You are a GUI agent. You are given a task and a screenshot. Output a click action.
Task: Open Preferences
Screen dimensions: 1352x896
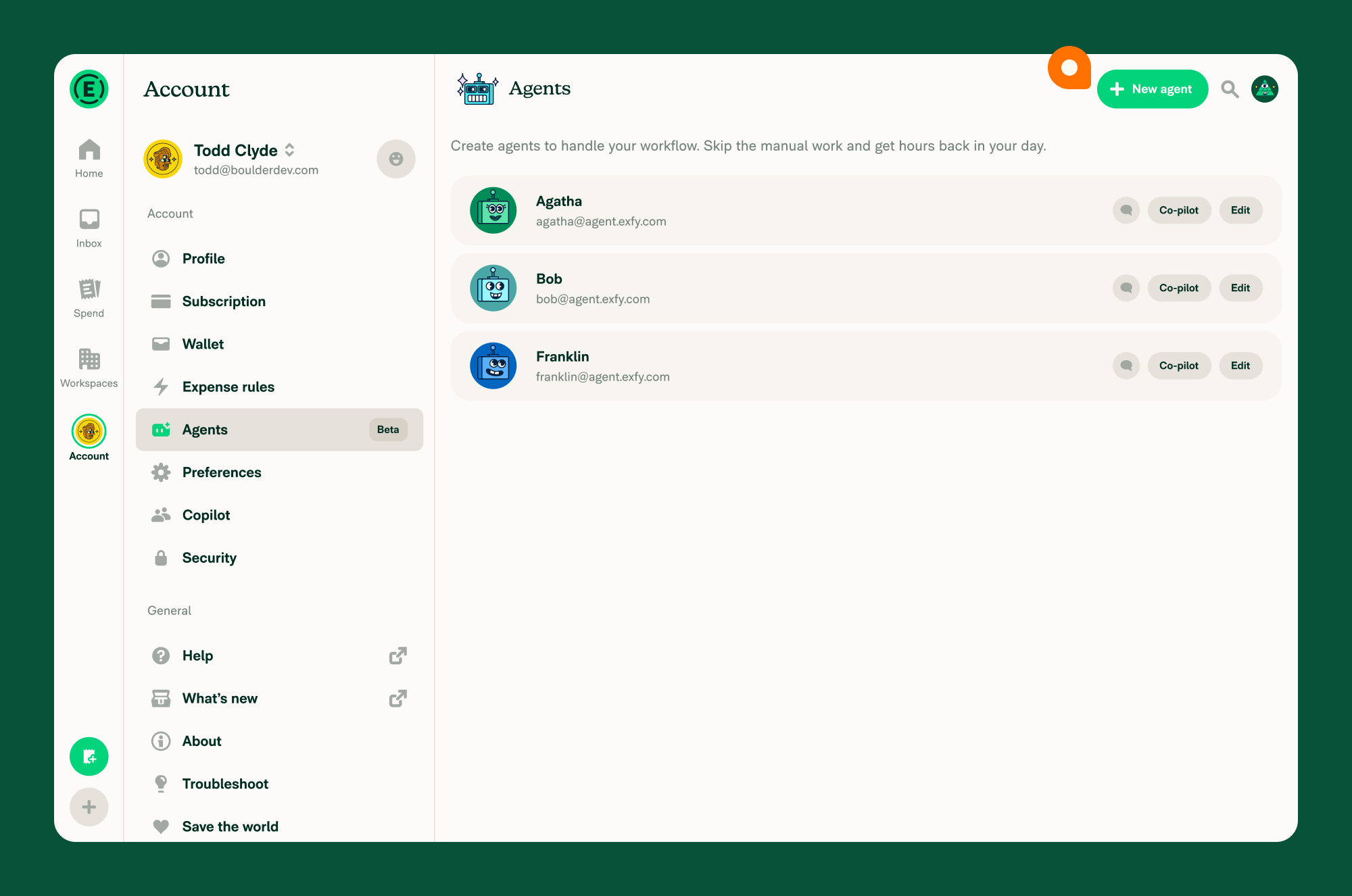[279, 472]
